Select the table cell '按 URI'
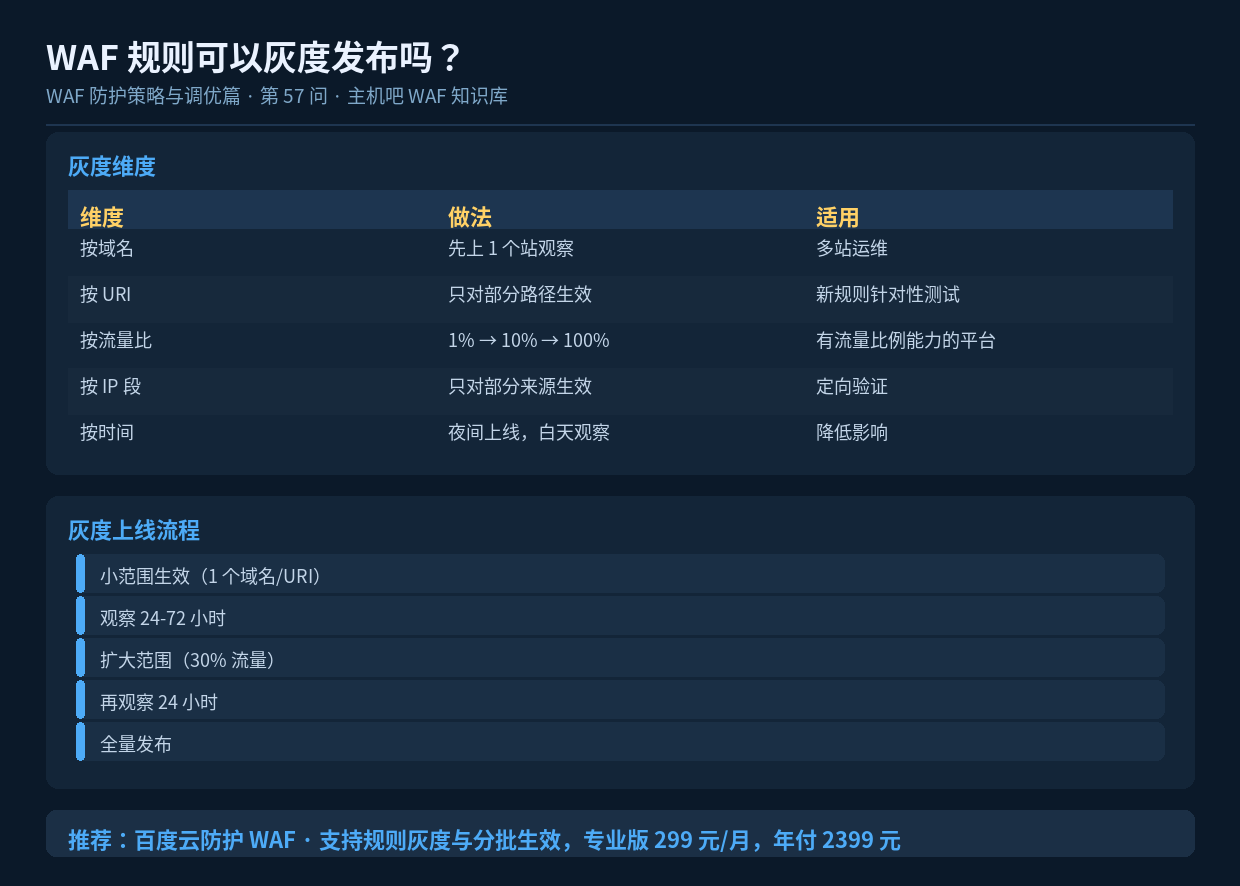Image resolution: width=1240 pixels, height=886 pixels. coord(106,295)
